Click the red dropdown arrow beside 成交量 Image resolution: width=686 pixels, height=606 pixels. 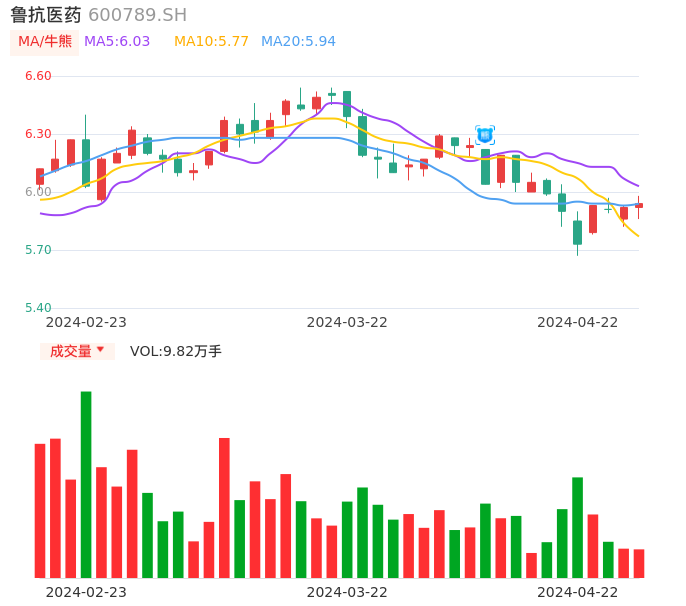pyautogui.click(x=100, y=350)
